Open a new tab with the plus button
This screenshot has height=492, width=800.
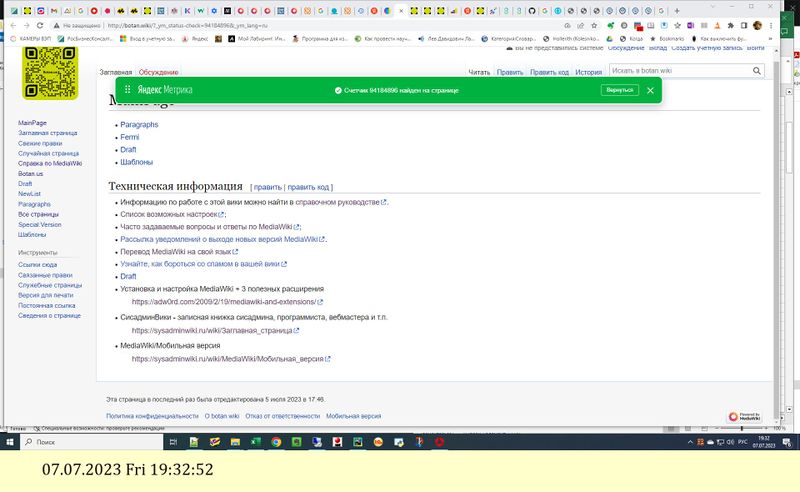[677, 11]
